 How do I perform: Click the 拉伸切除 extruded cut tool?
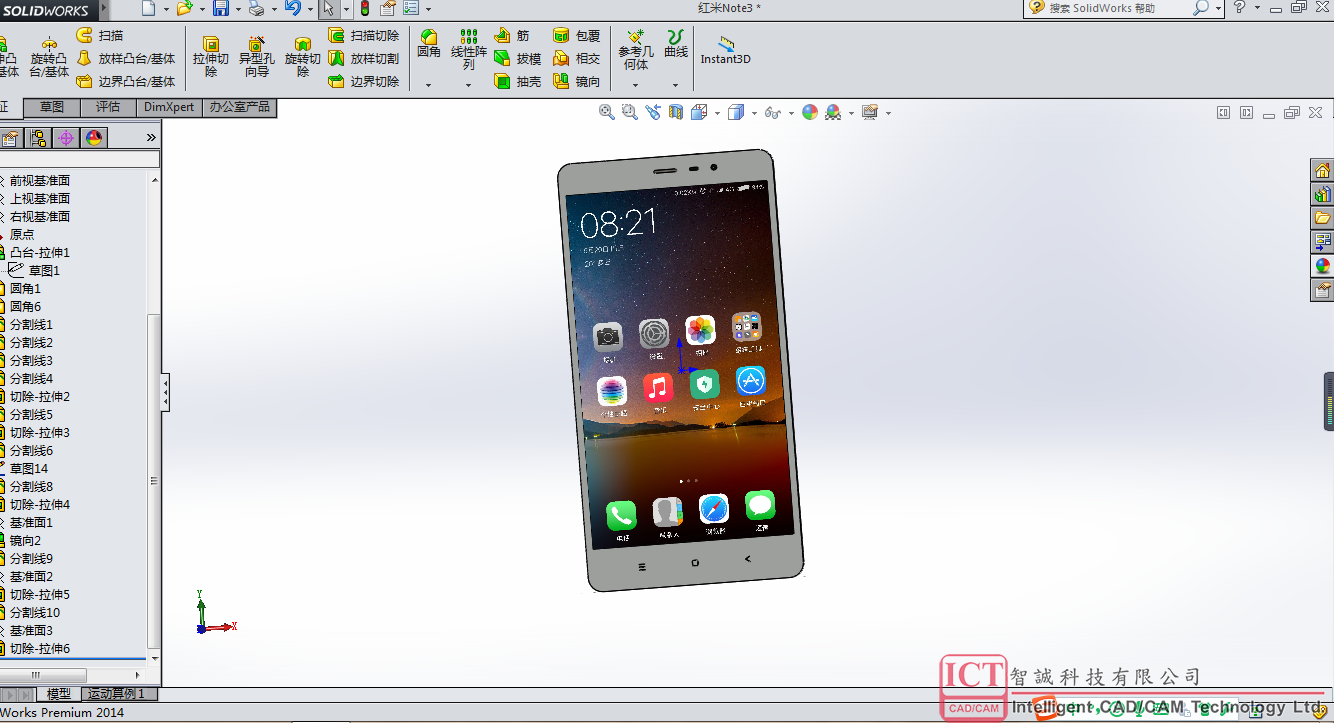click(x=211, y=57)
